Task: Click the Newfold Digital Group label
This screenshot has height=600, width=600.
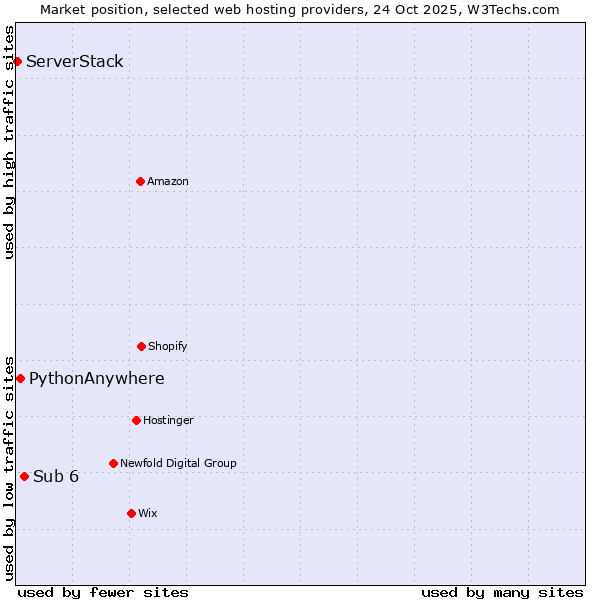Action: pos(178,464)
